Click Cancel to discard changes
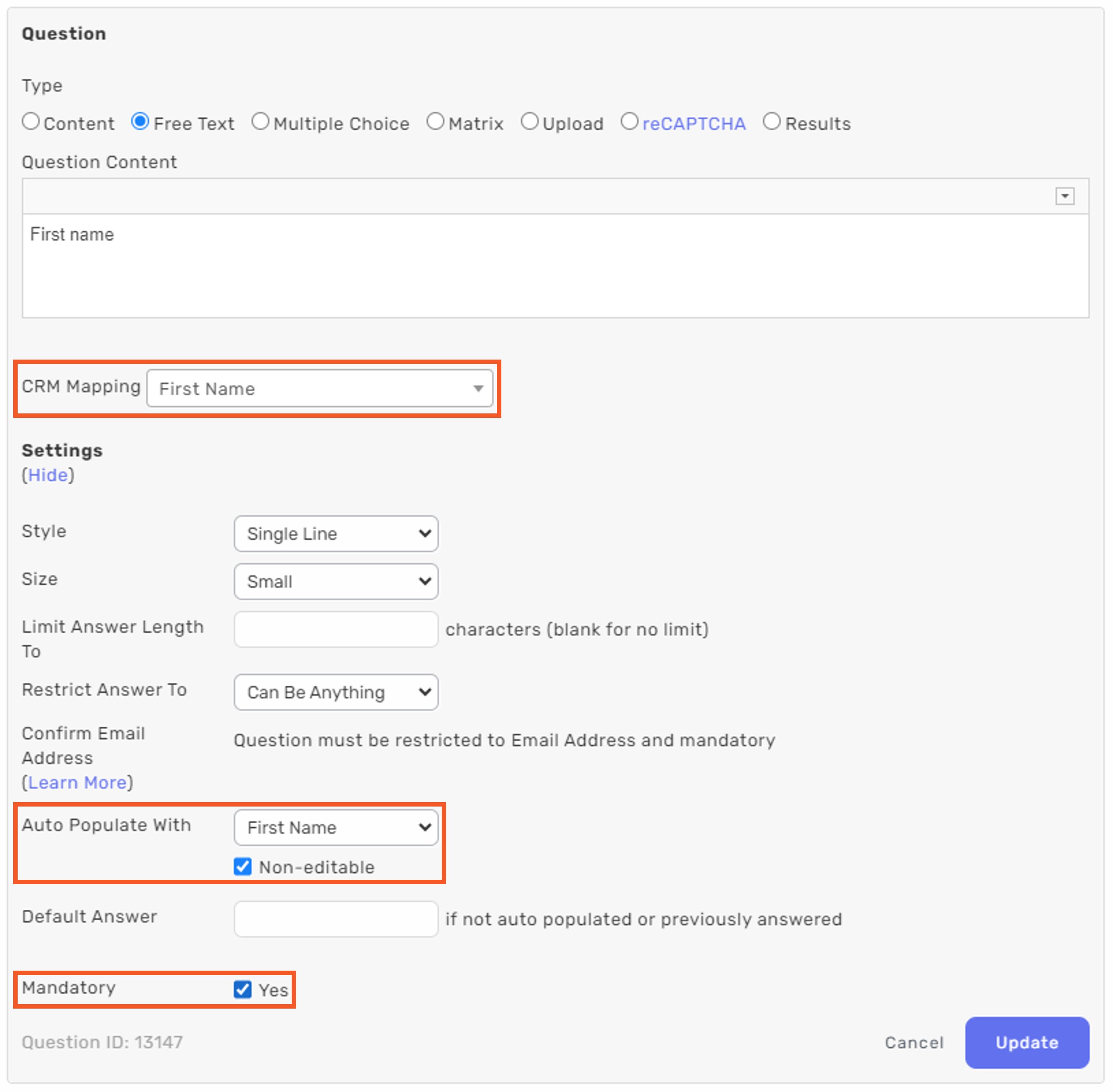Screen dimensions: 1113x1092 (x=914, y=1042)
